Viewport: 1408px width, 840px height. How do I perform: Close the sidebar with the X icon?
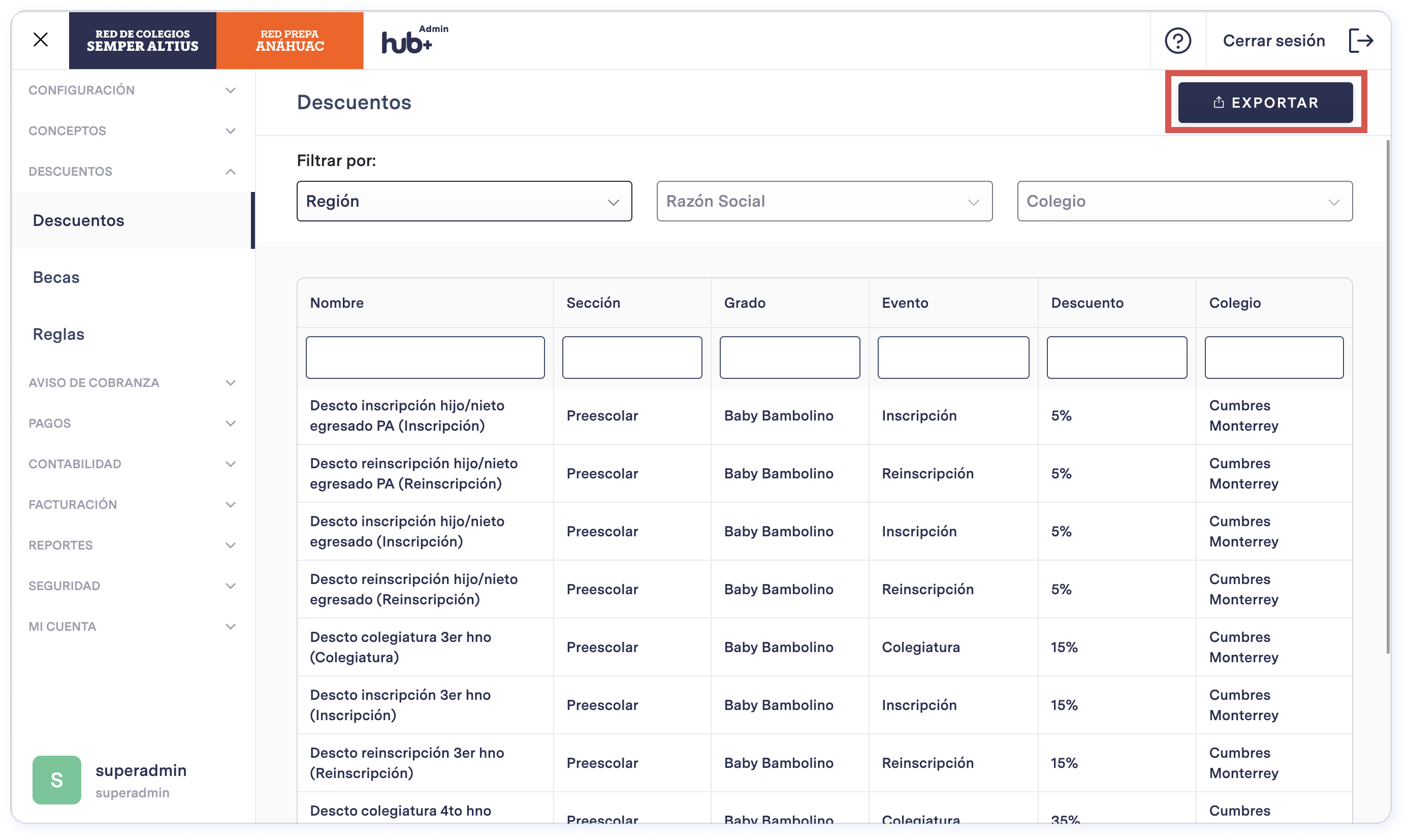[x=40, y=40]
